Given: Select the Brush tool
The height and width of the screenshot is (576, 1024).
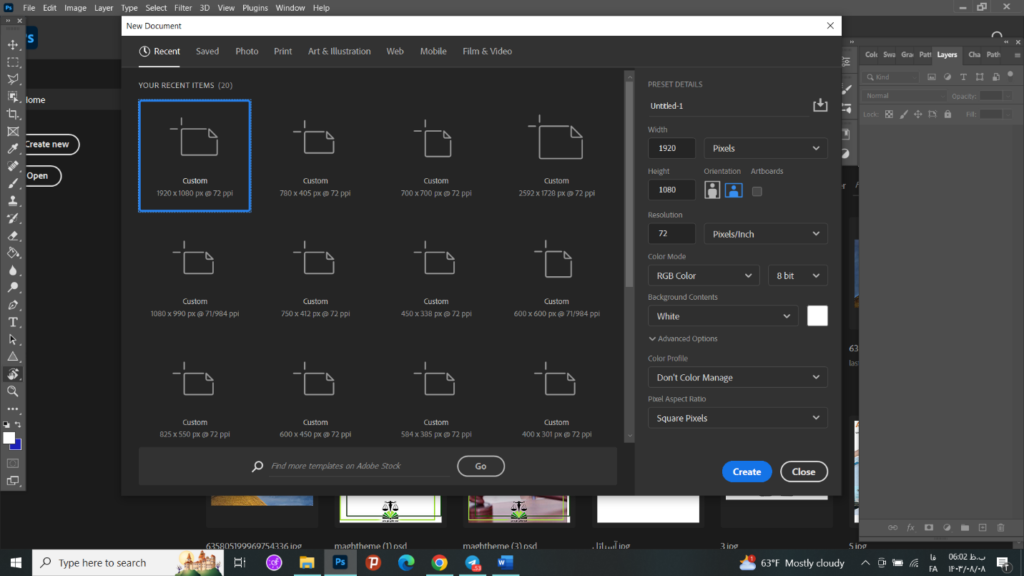Looking at the screenshot, I should (x=13, y=184).
